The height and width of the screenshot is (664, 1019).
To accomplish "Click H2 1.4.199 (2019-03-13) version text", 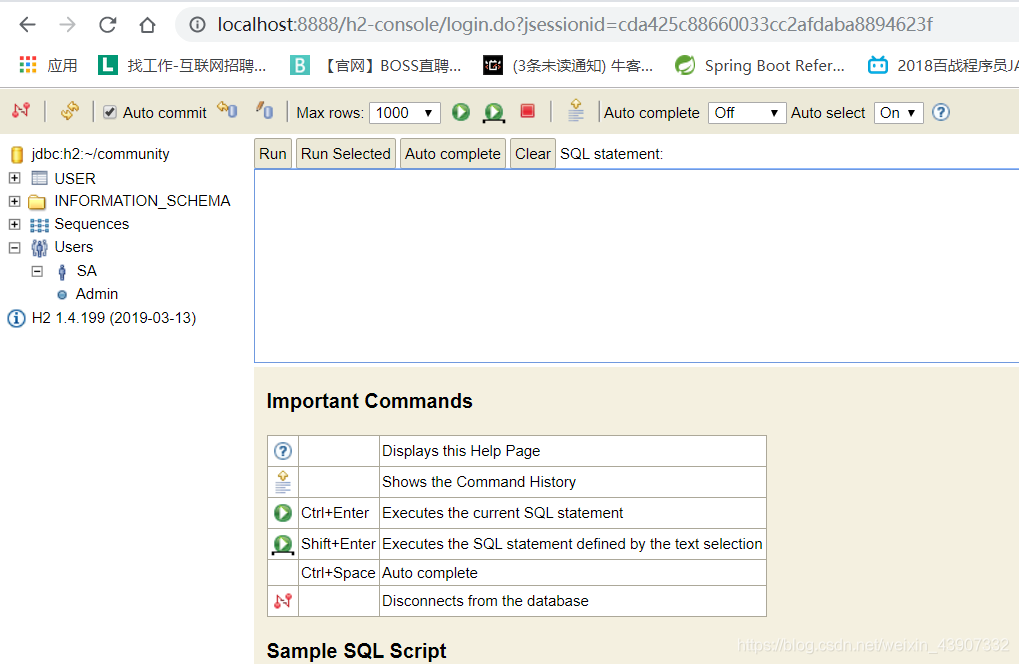I will pos(114,318).
